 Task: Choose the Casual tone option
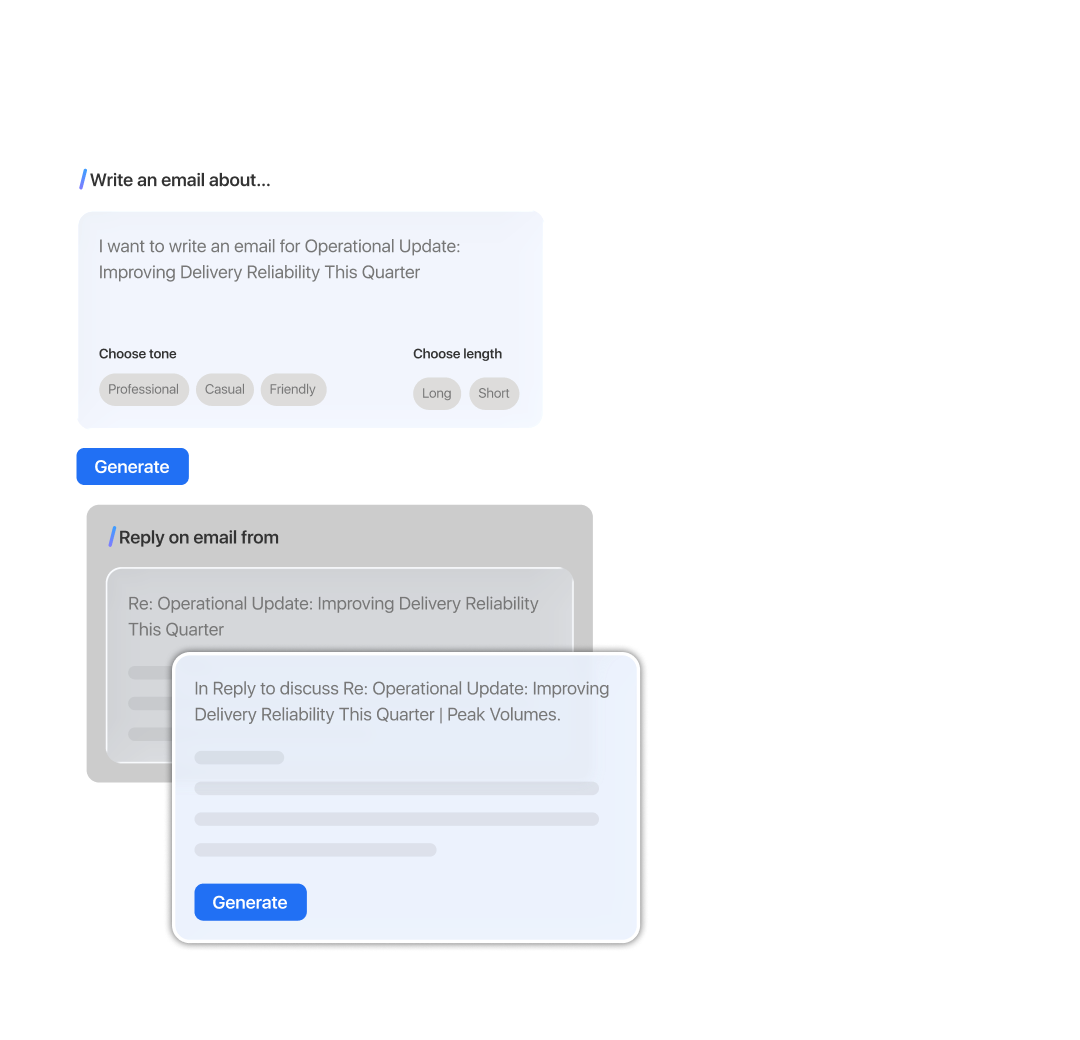[x=225, y=389]
